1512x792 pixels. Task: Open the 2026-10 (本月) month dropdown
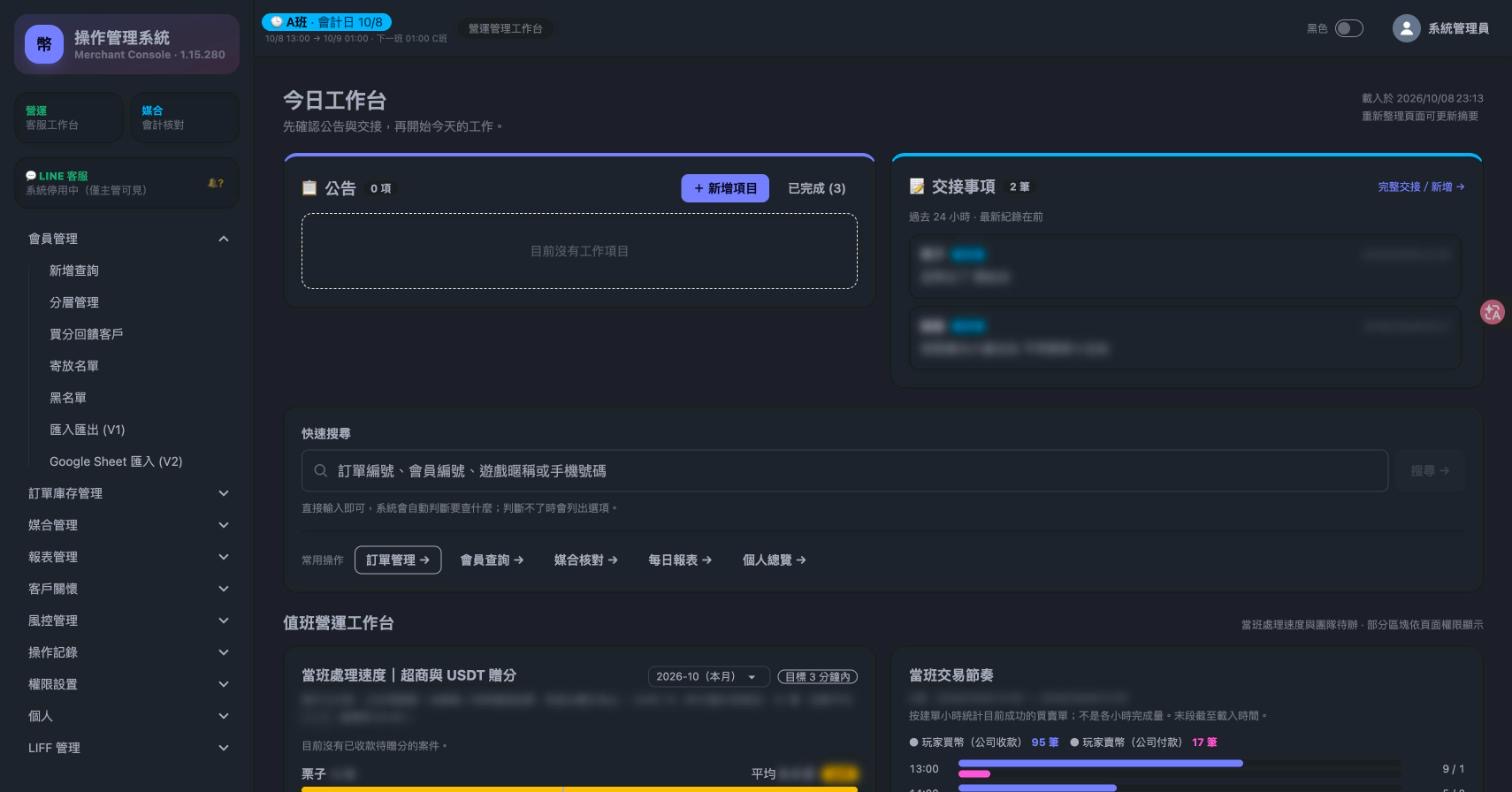point(708,677)
